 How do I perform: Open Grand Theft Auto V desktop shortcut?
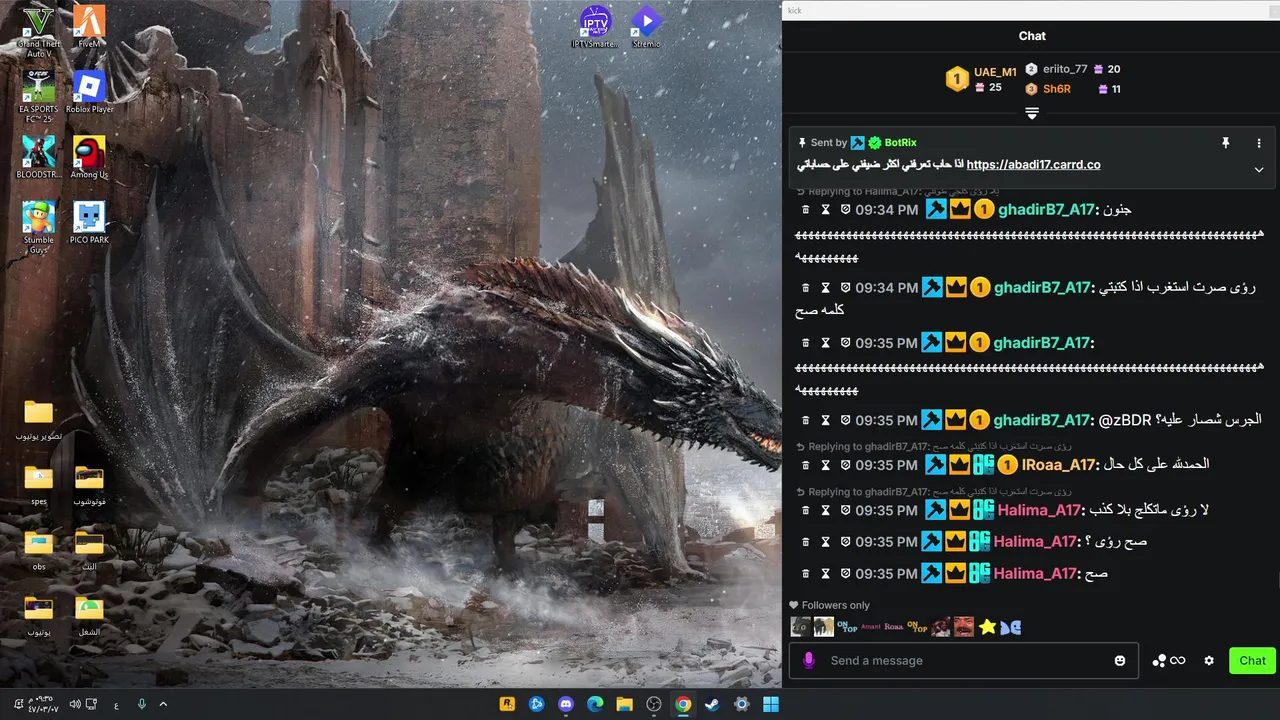point(38,31)
